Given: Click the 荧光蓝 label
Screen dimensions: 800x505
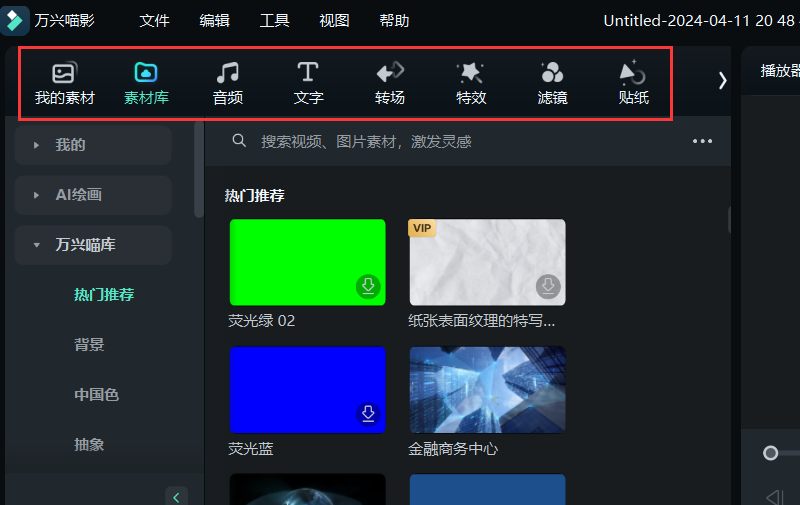Looking at the screenshot, I should click(251, 449).
